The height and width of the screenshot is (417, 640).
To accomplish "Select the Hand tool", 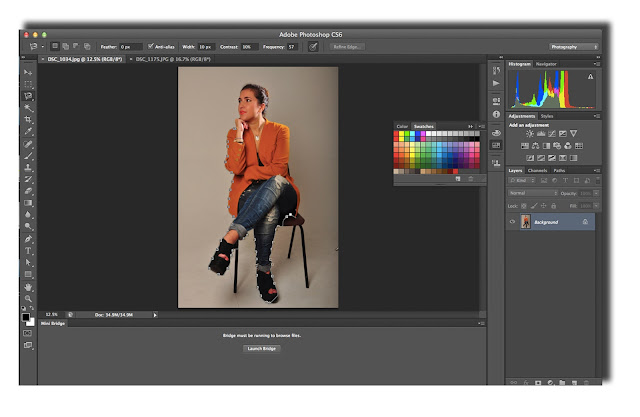I will tap(28, 287).
